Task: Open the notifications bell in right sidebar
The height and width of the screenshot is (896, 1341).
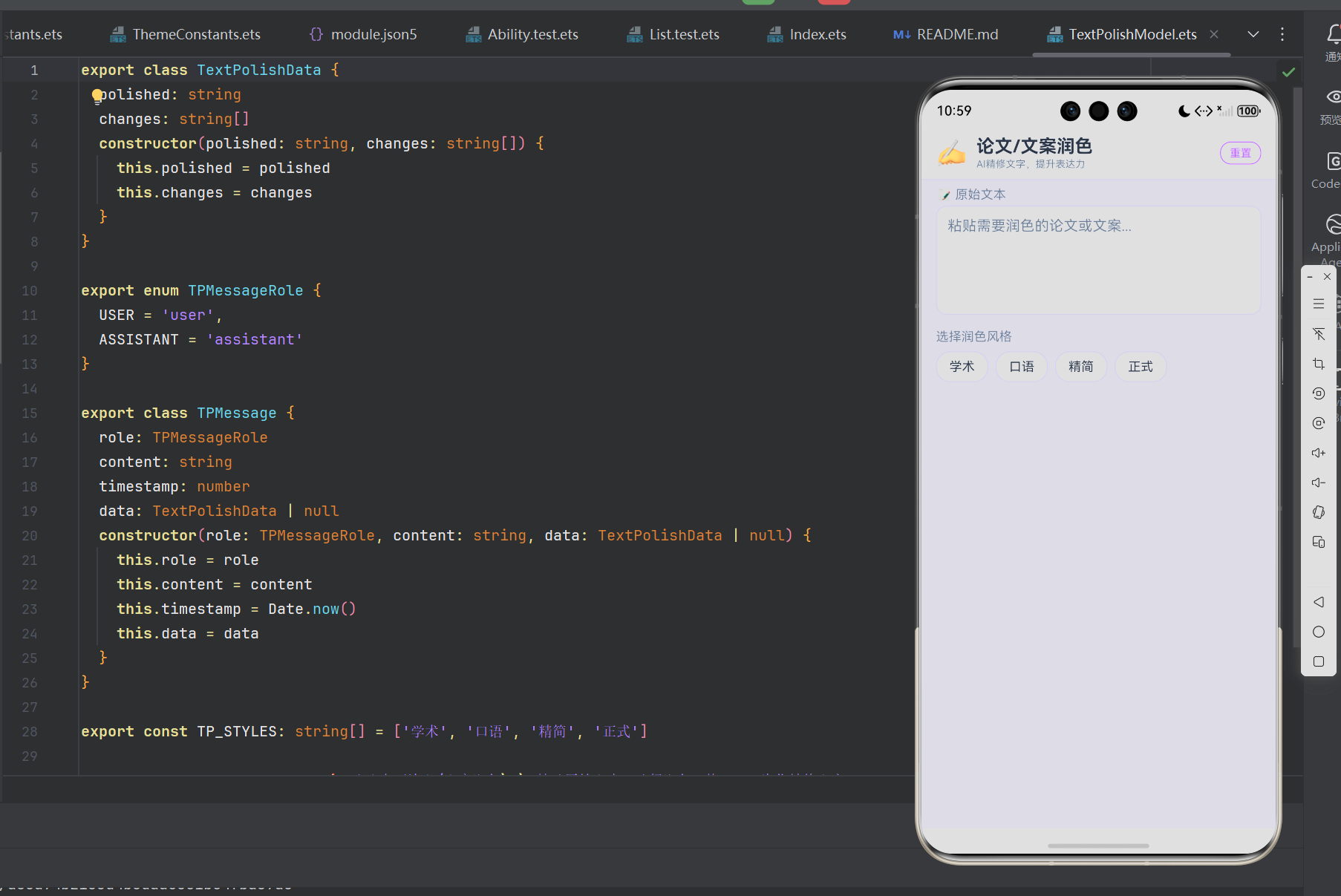Action: coord(1334,34)
